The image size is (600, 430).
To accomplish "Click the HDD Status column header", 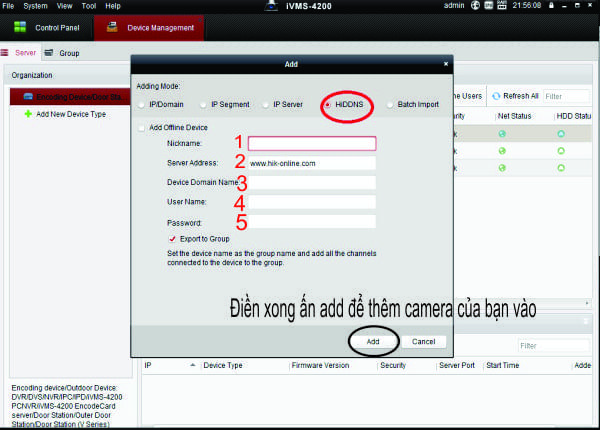I will (574, 116).
